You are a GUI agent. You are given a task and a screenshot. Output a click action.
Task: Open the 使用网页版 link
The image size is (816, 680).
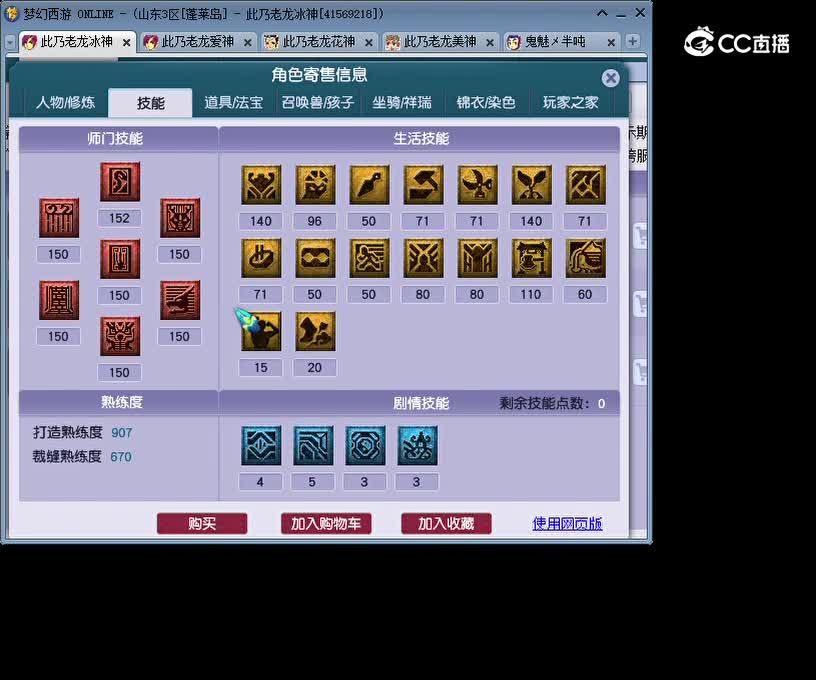[567, 523]
